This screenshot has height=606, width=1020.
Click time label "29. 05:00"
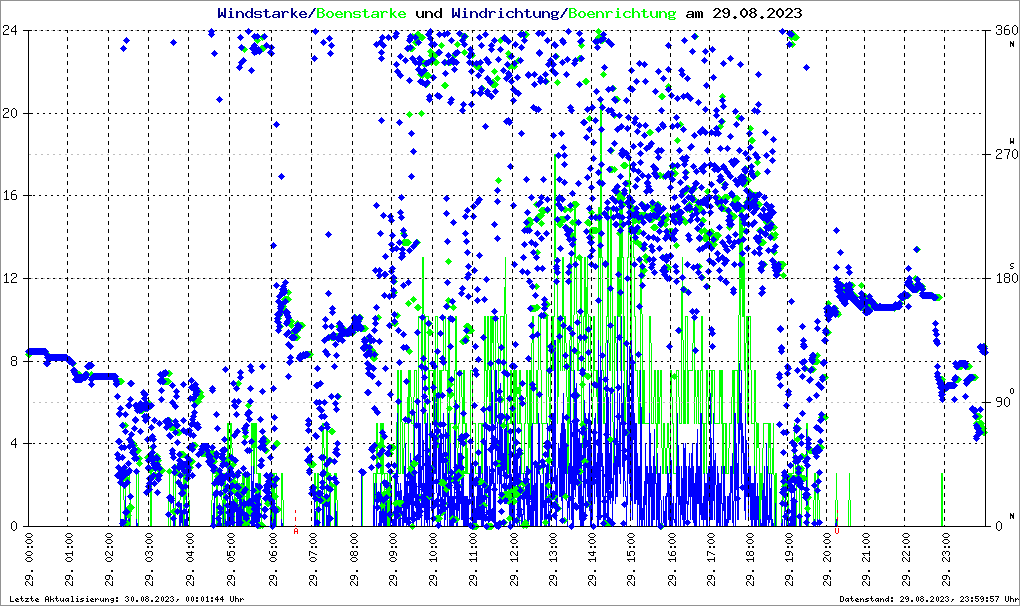click(230, 559)
